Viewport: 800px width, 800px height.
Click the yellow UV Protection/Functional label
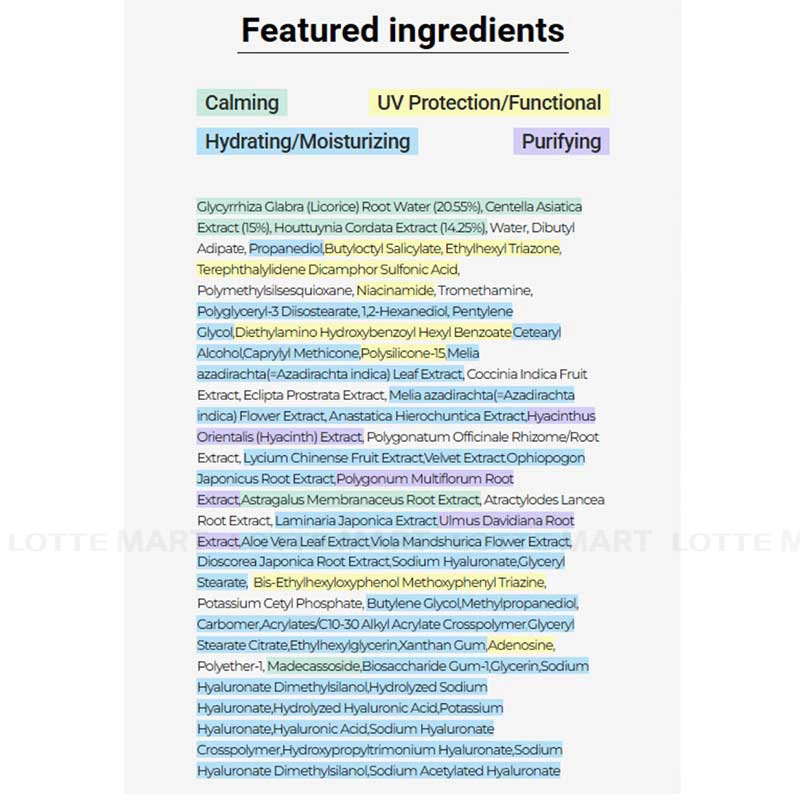(489, 102)
